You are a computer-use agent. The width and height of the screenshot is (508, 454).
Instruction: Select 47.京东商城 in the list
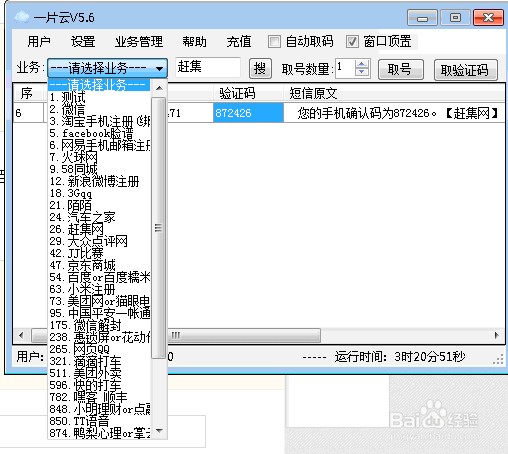(x=99, y=265)
